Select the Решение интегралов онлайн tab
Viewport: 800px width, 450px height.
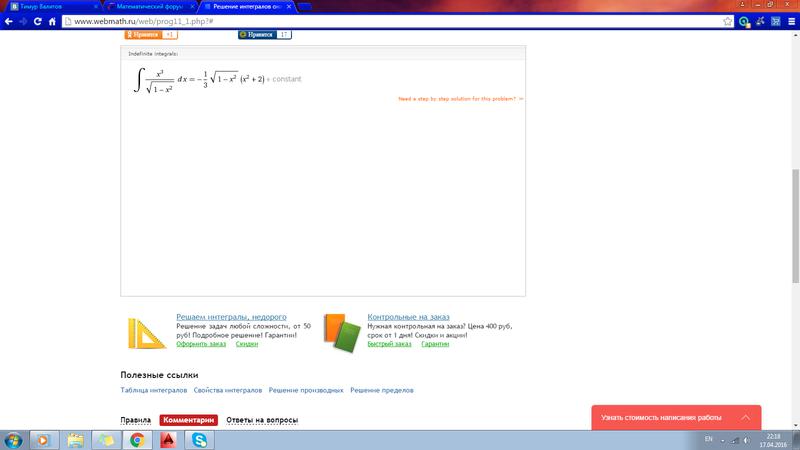click(247, 7)
